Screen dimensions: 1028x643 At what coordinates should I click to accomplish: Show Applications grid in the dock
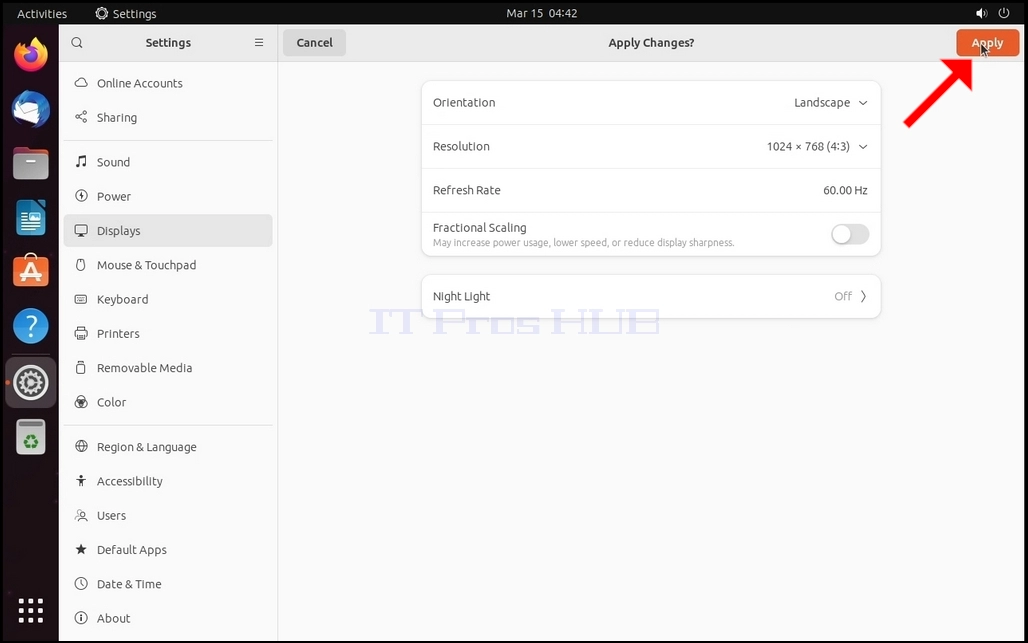click(31, 610)
